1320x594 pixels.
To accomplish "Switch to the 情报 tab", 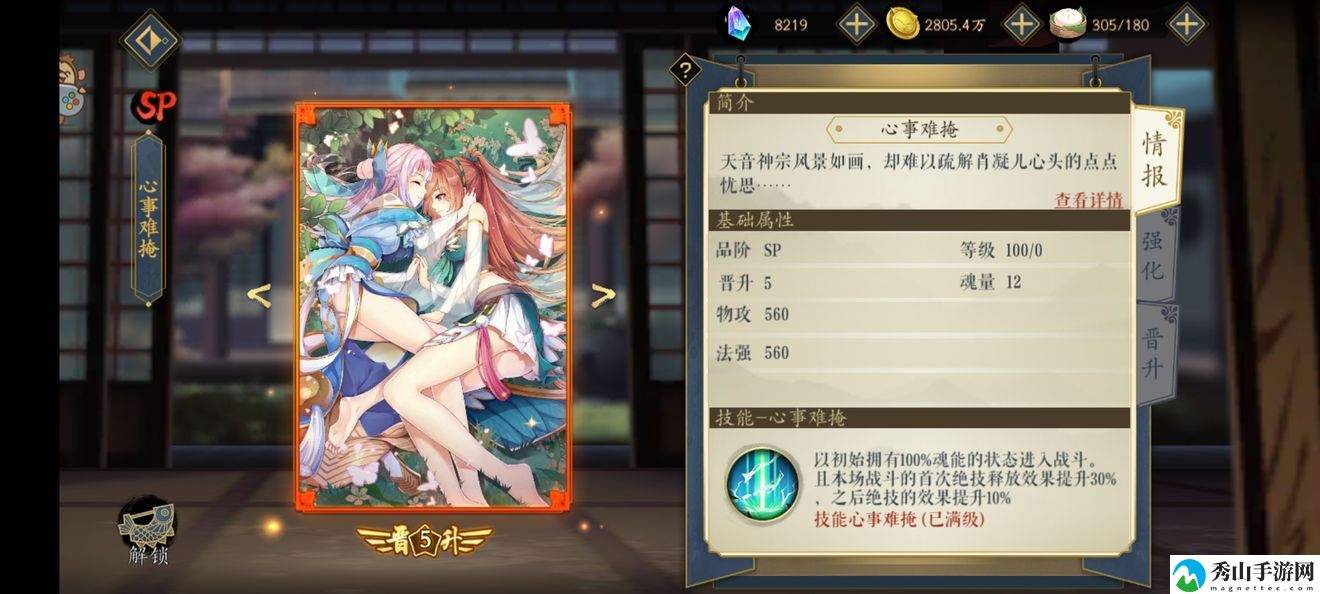I will point(1156,158).
